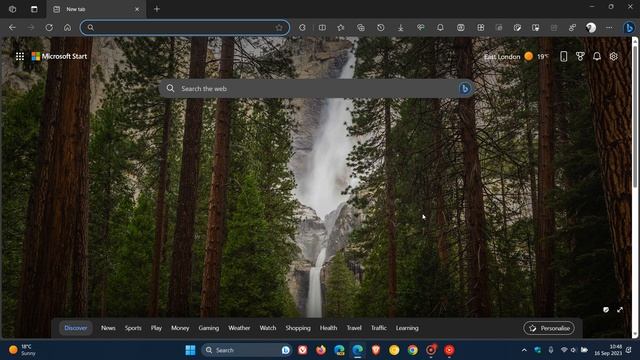Screen dimensions: 640x360
Task: Show hidden system tray icons chevron
Action: point(524,350)
